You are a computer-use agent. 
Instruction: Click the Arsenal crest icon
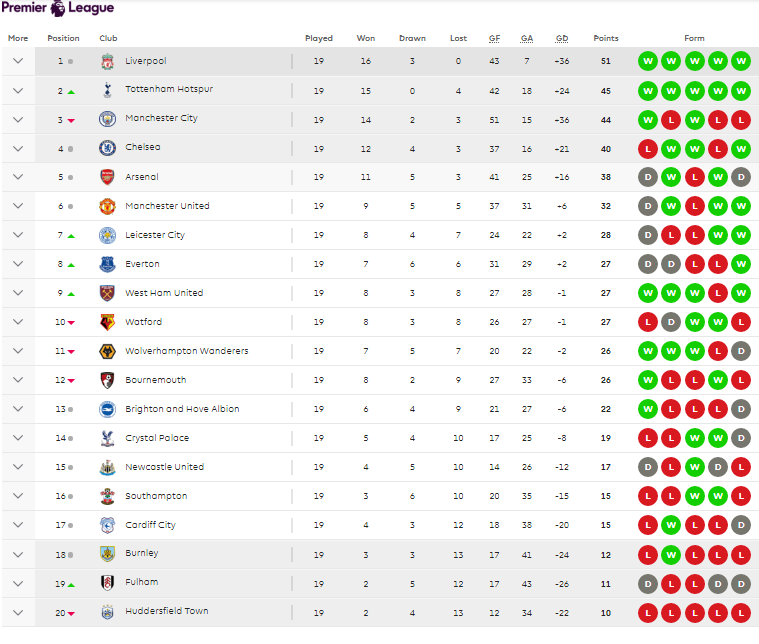click(x=107, y=177)
